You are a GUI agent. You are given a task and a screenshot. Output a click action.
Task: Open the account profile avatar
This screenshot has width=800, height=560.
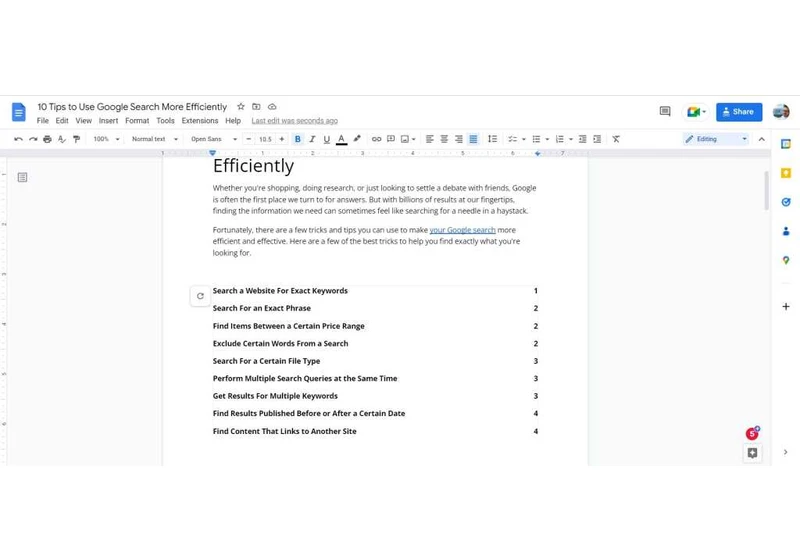click(781, 112)
